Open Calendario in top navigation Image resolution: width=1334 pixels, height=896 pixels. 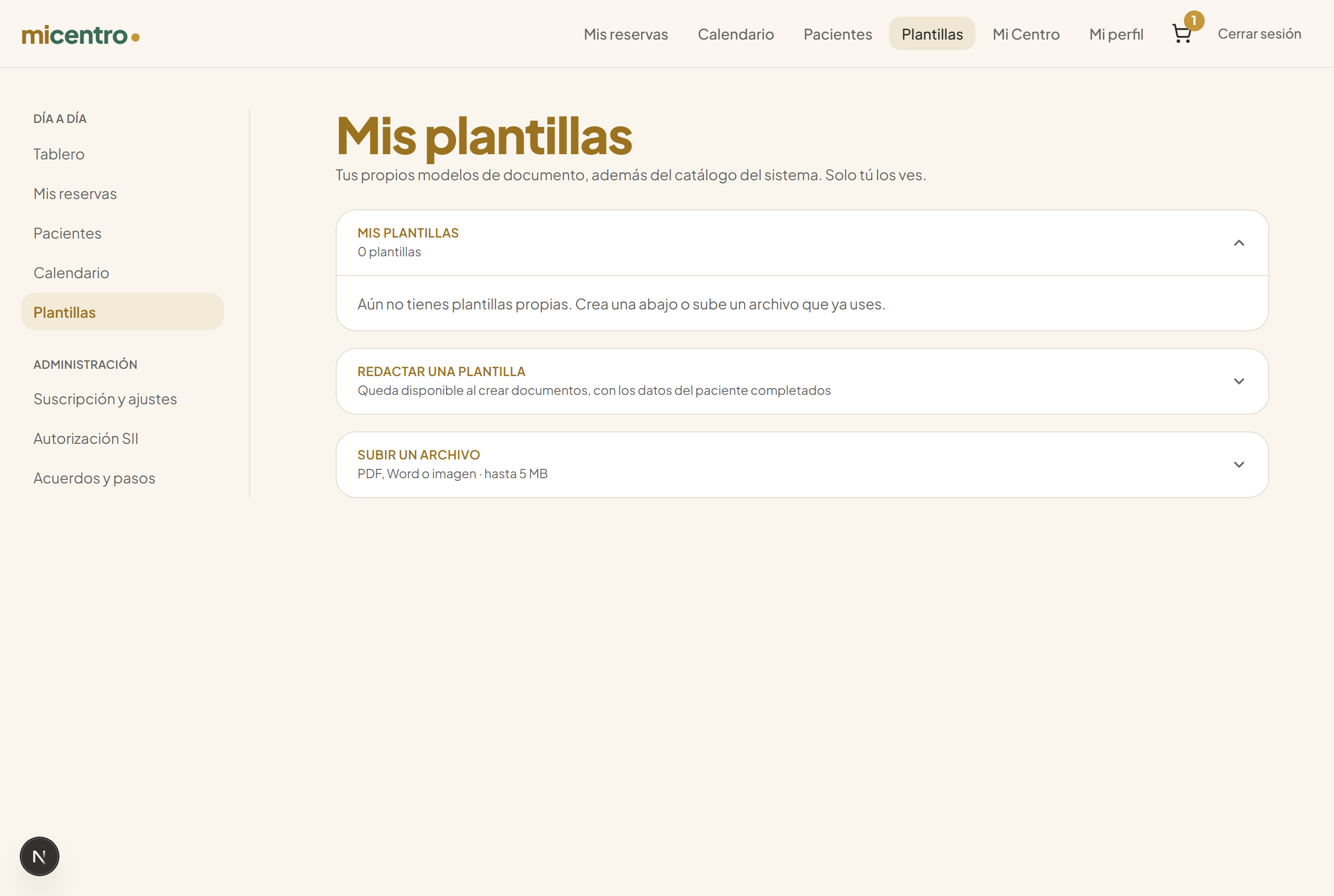pos(736,34)
